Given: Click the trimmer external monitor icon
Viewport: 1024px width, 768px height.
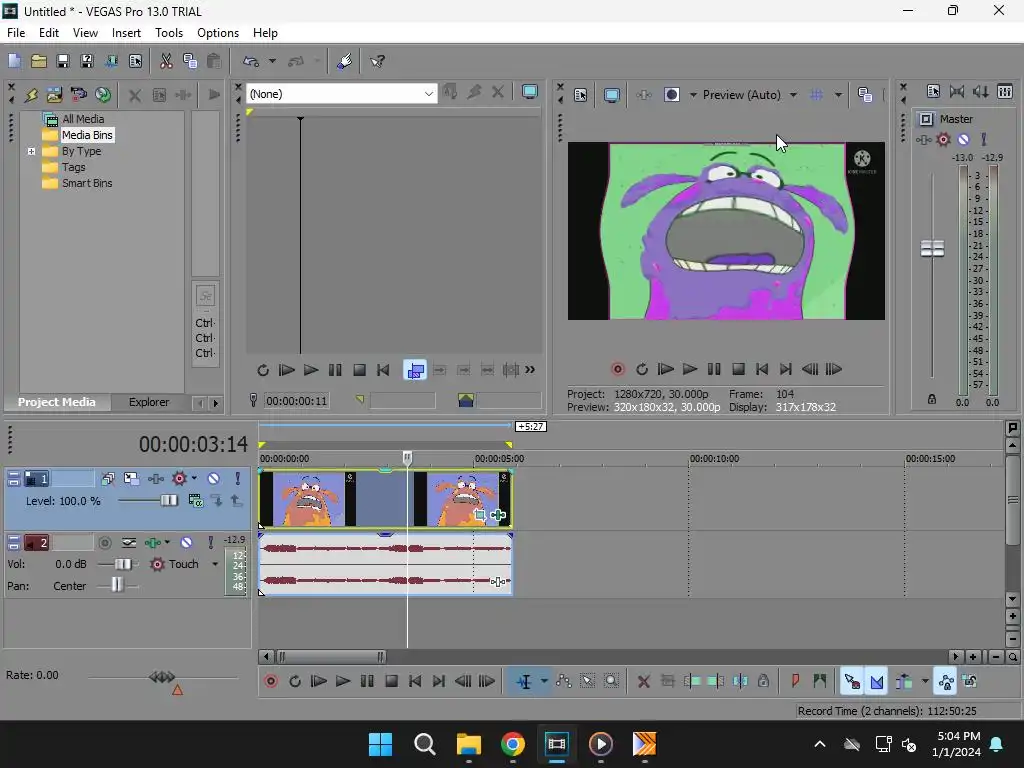Looking at the screenshot, I should click(530, 92).
